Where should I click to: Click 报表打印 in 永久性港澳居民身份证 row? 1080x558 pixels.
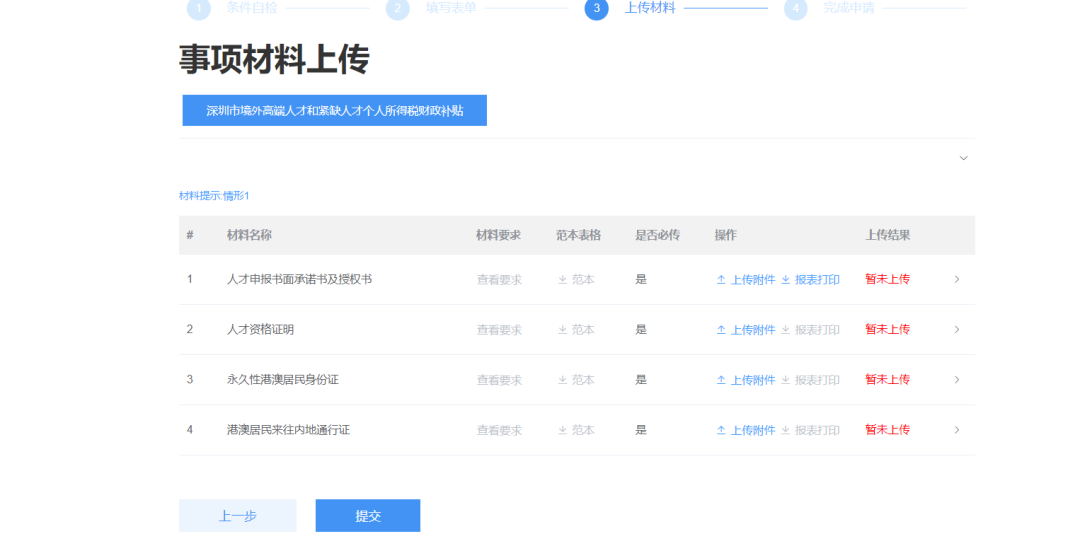811,380
